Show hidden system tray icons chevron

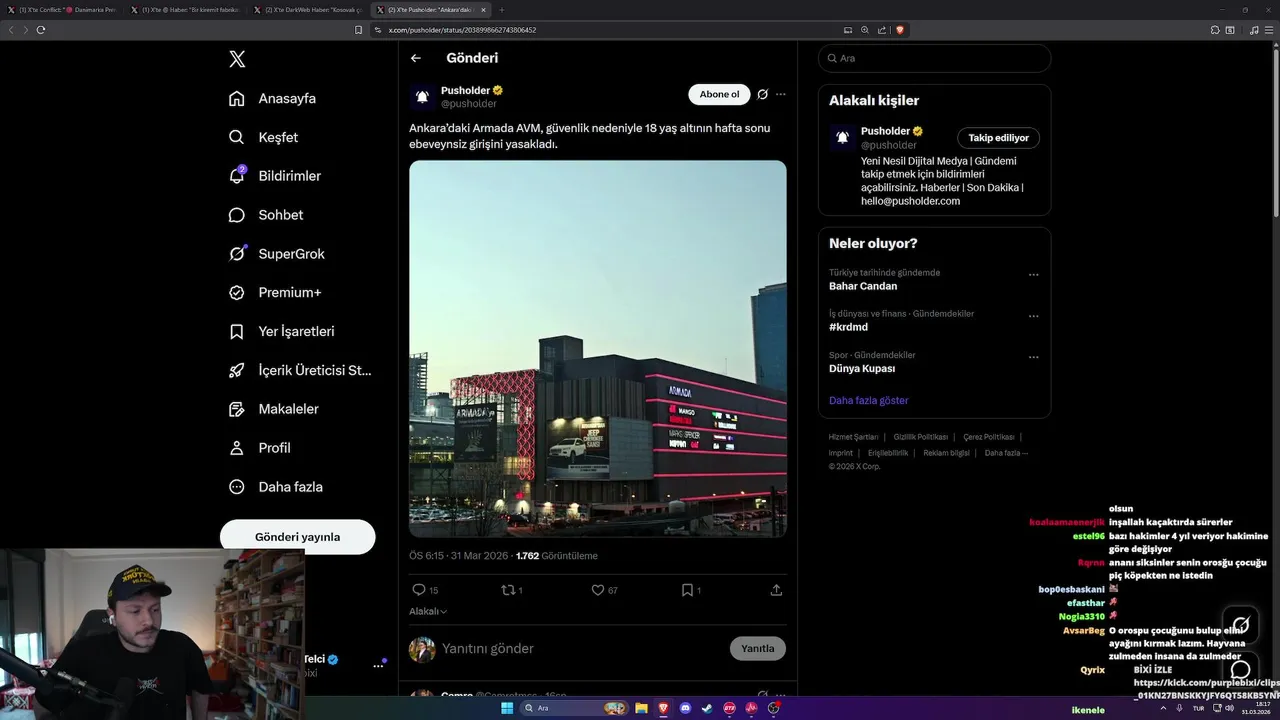point(1163,708)
